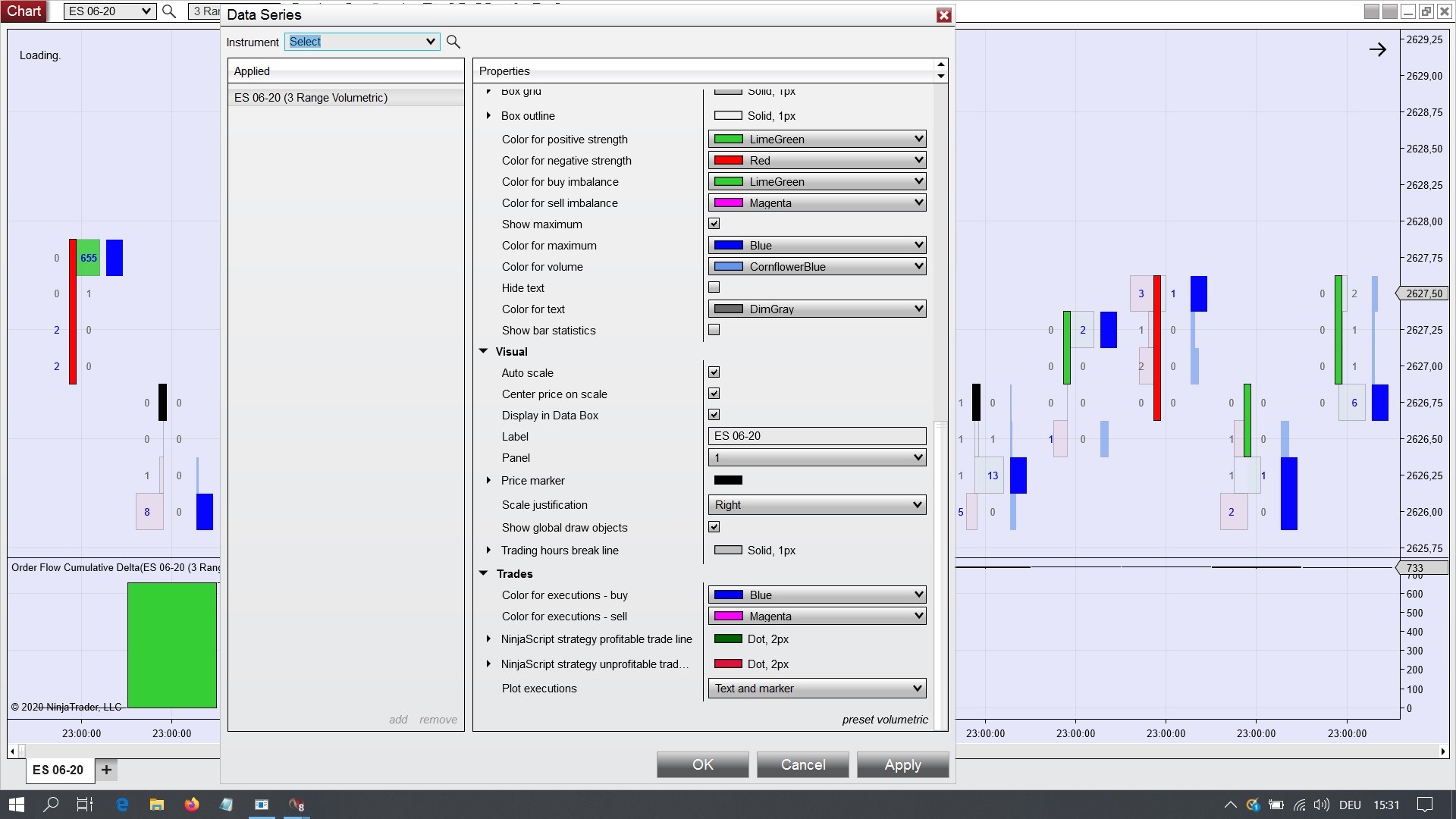Click the right arrow icon on the chart

point(1377,50)
